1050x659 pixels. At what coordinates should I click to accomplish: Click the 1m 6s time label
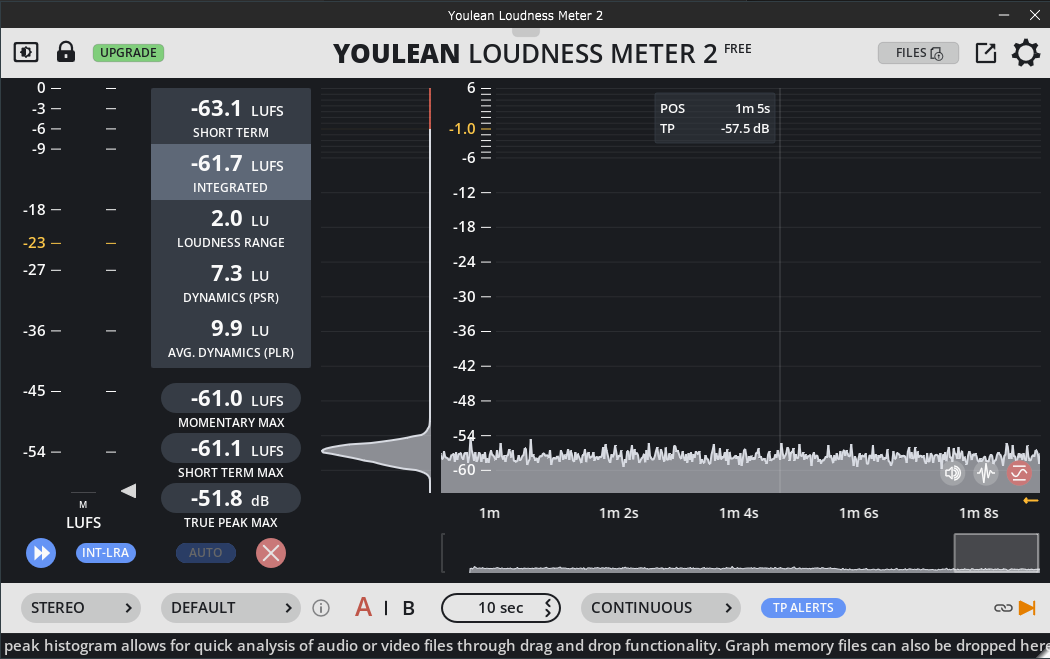pyautogui.click(x=858, y=513)
